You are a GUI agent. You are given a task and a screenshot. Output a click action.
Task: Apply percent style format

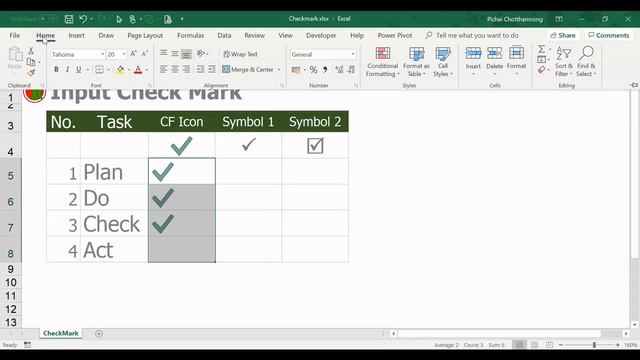(x=313, y=70)
